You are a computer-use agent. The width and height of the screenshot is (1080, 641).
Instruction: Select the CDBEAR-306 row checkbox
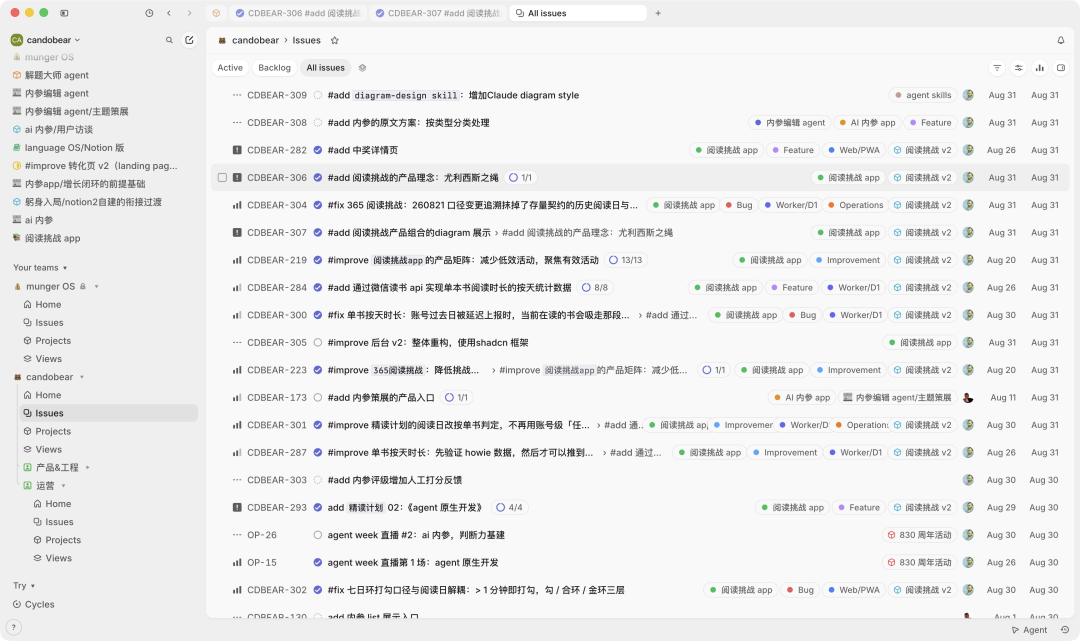222,178
